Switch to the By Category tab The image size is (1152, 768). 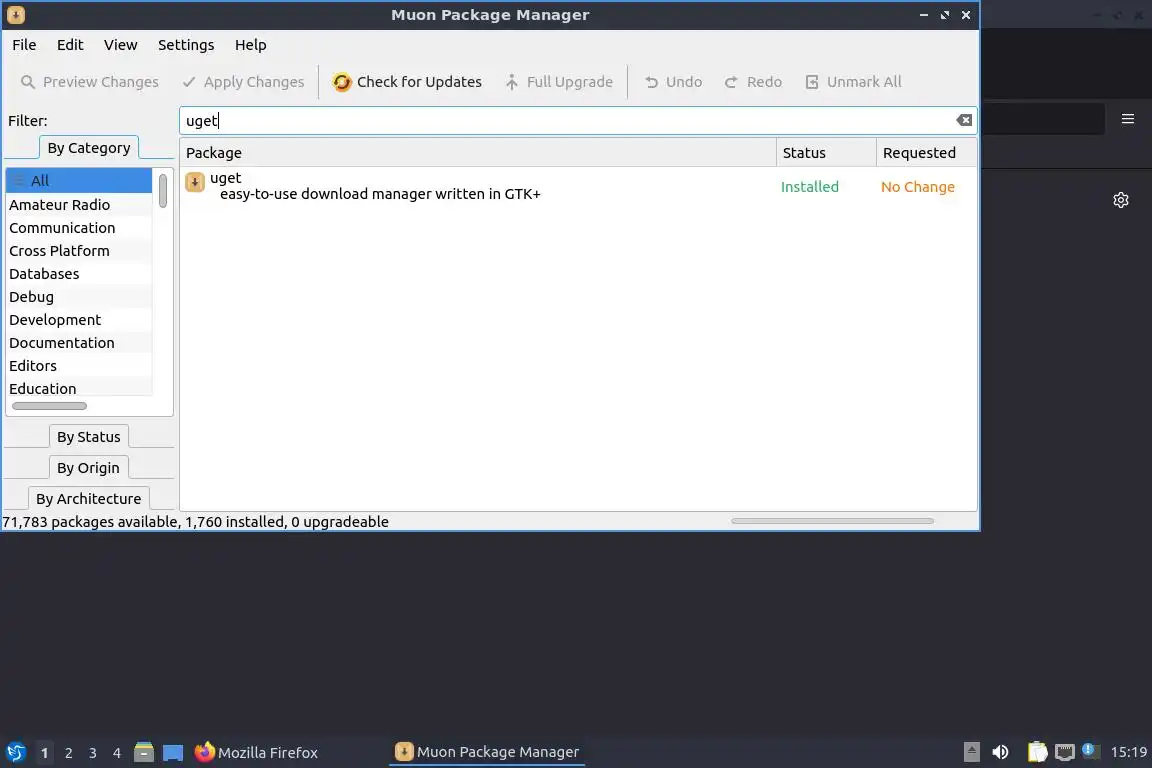[x=89, y=148]
